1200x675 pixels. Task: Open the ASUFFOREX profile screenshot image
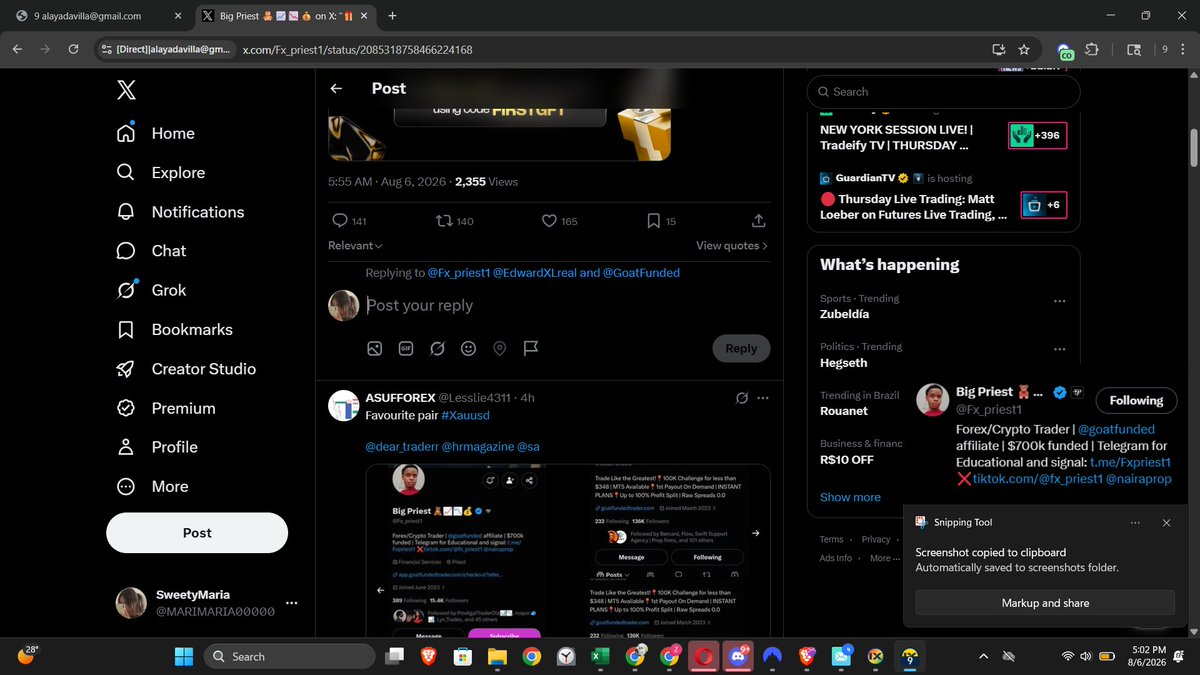click(x=567, y=550)
